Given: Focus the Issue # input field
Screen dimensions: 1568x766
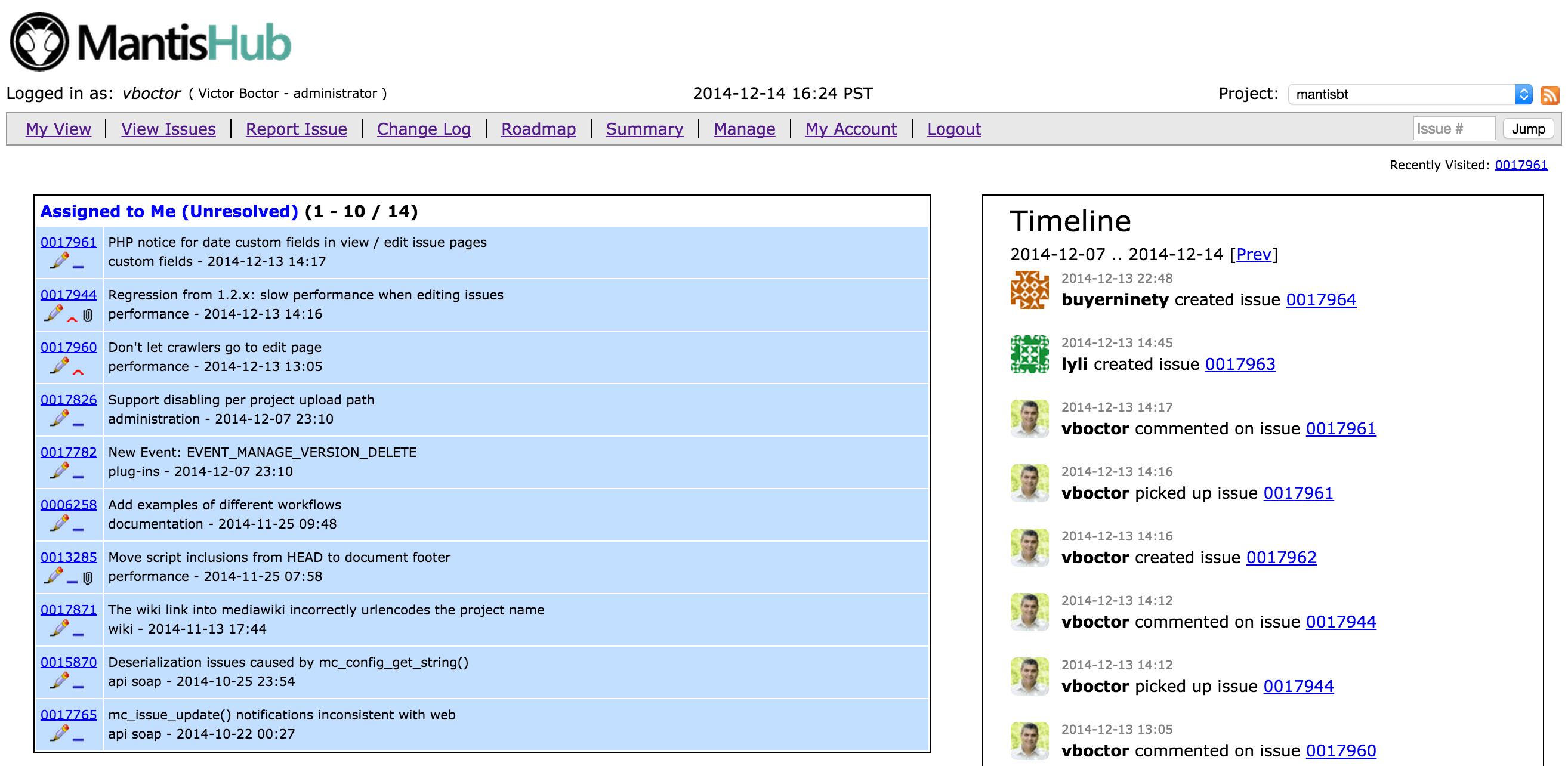Looking at the screenshot, I should (x=1453, y=129).
